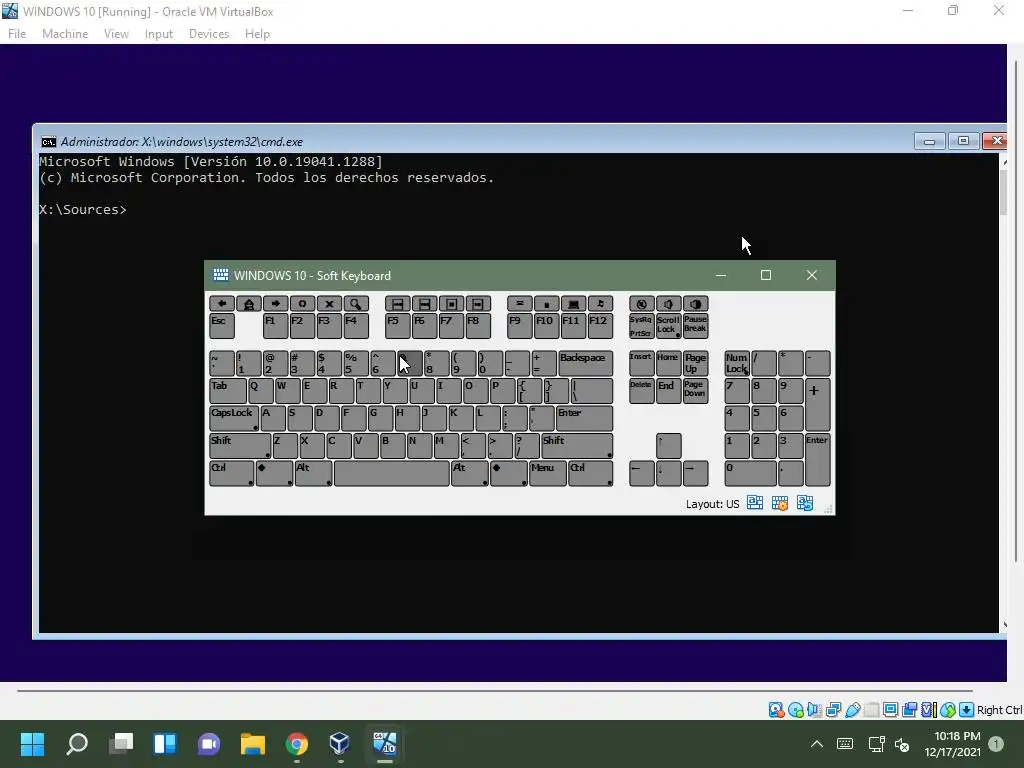The height and width of the screenshot is (768, 1024).
Task: Click the Page Down key
Action: pos(695,391)
